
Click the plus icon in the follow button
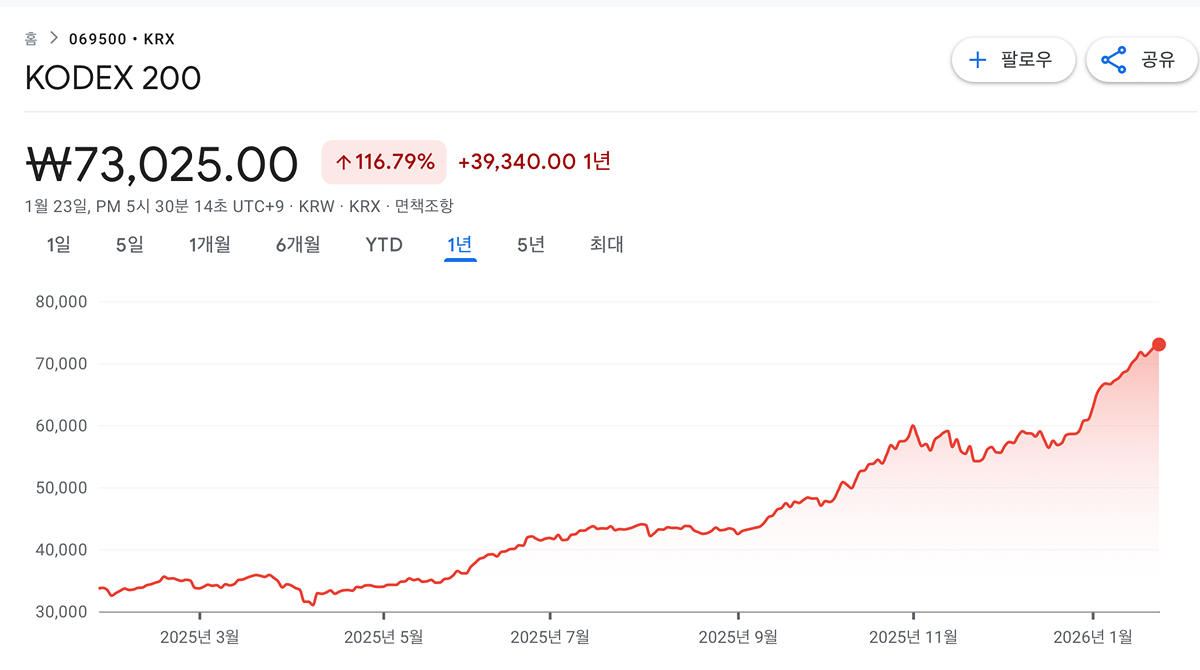[x=978, y=60]
